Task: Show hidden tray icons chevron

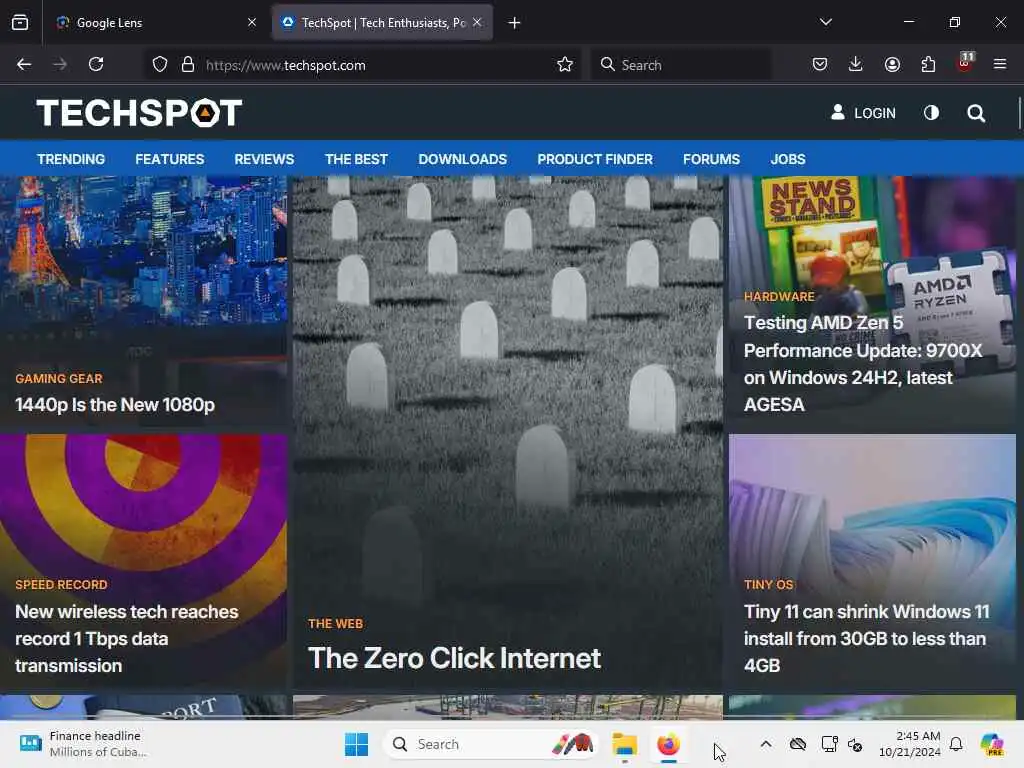Action: point(766,744)
